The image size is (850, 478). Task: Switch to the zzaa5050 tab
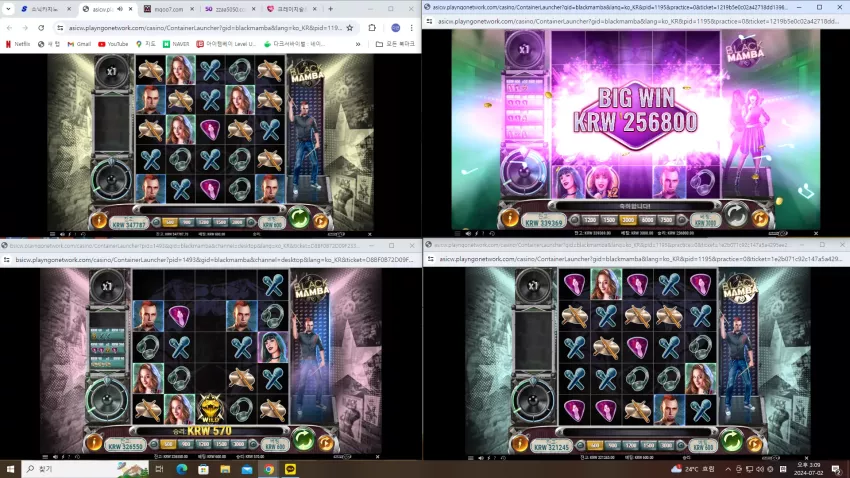[228, 9]
